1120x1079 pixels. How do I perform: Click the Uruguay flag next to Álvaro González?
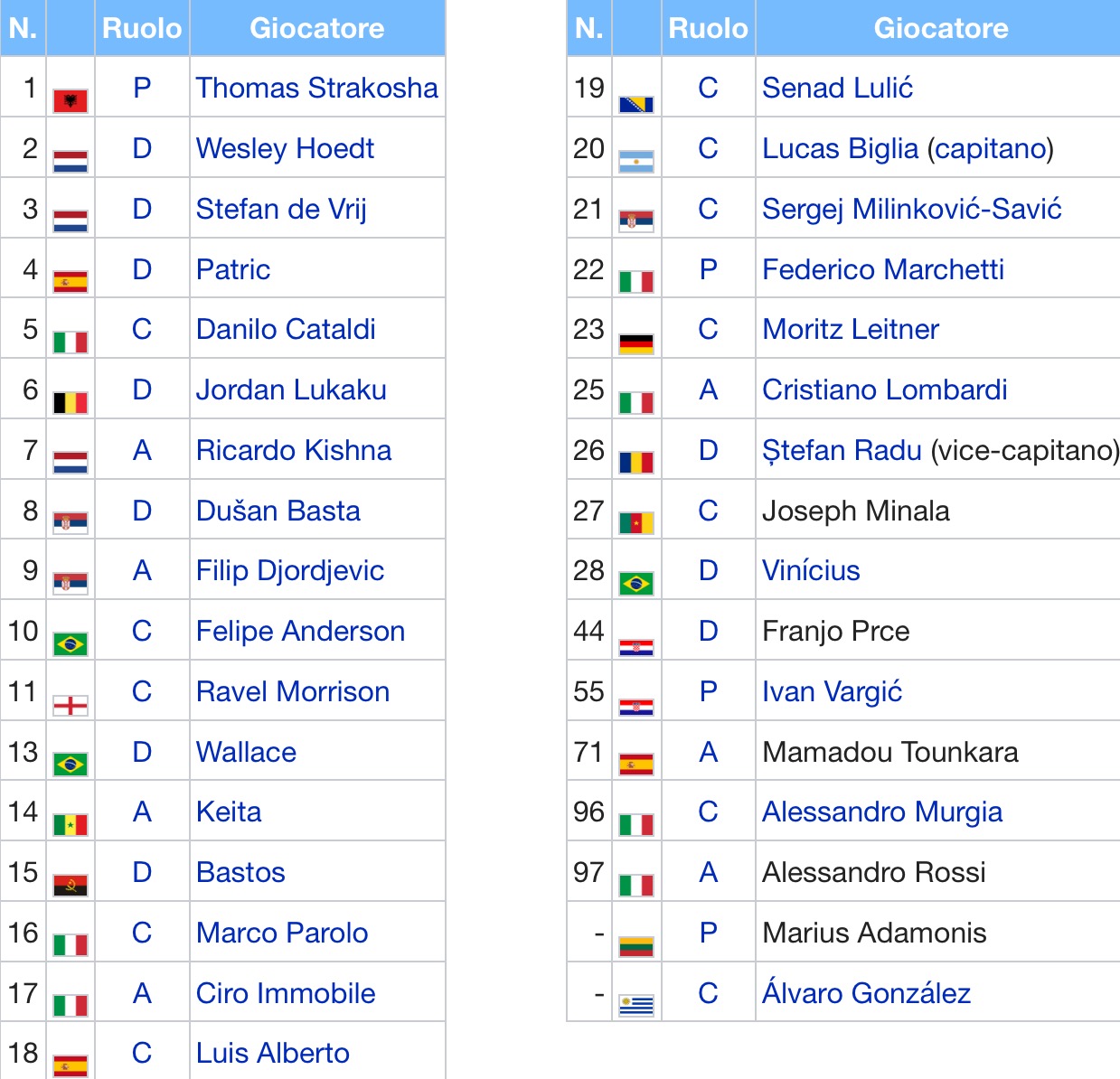[x=636, y=1006]
